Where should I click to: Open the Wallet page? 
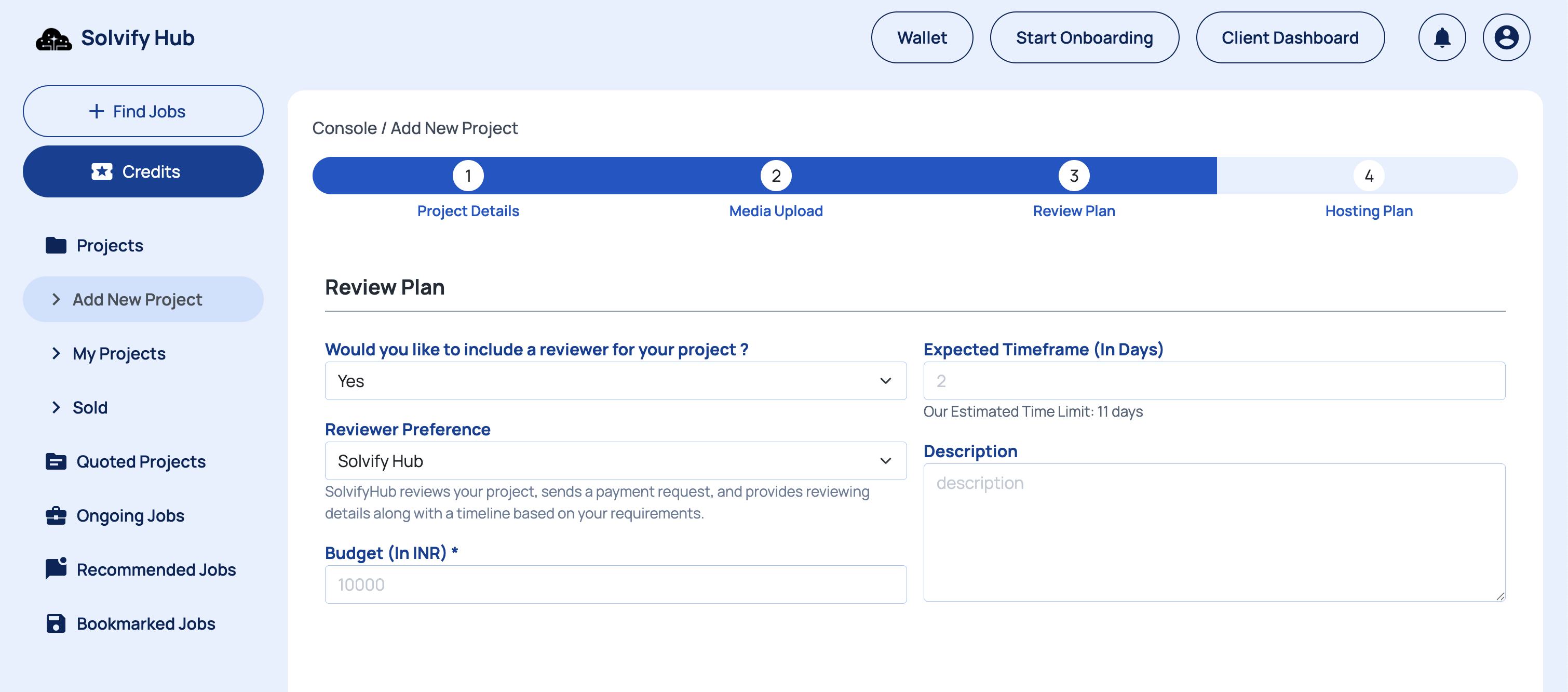coord(922,38)
